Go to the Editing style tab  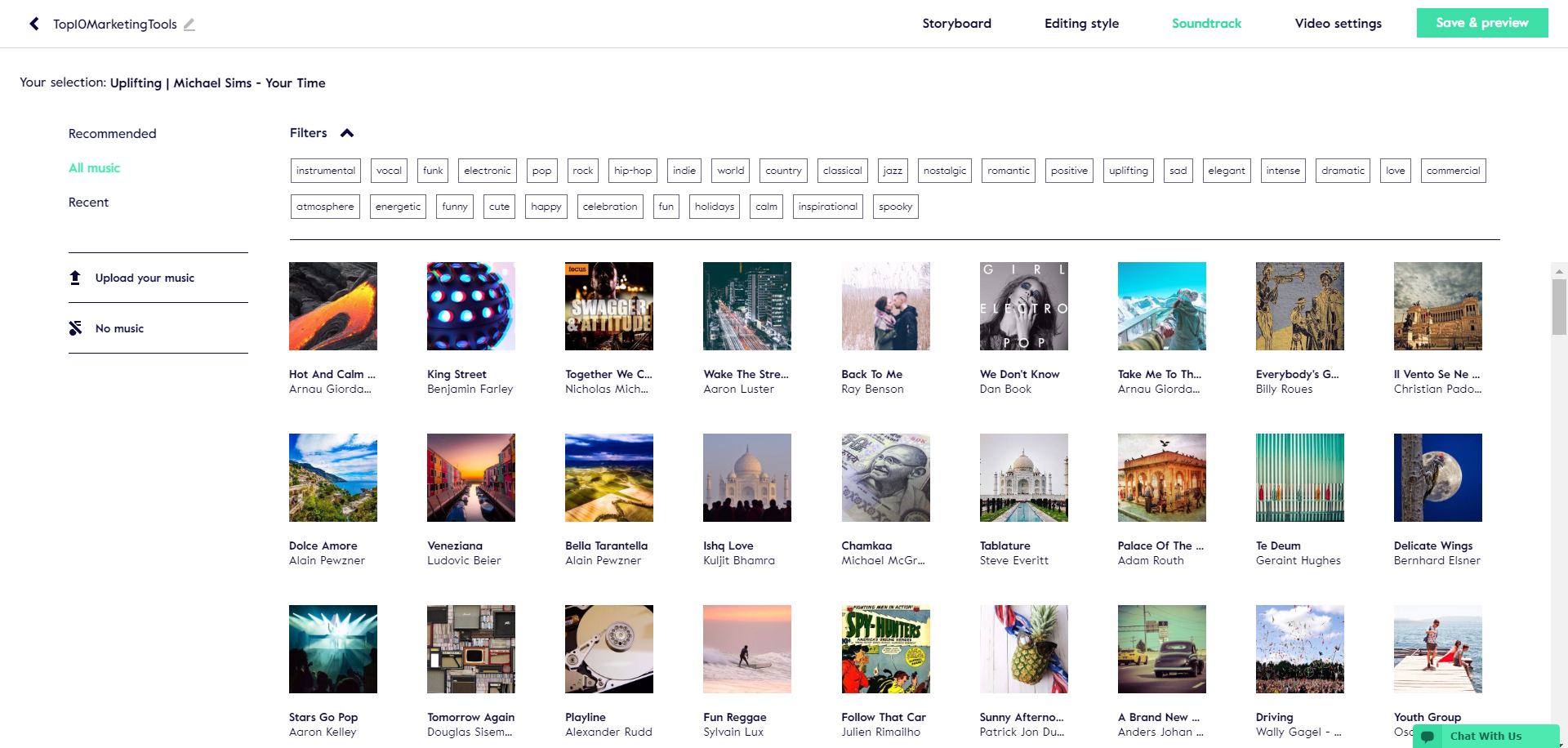coord(1081,24)
